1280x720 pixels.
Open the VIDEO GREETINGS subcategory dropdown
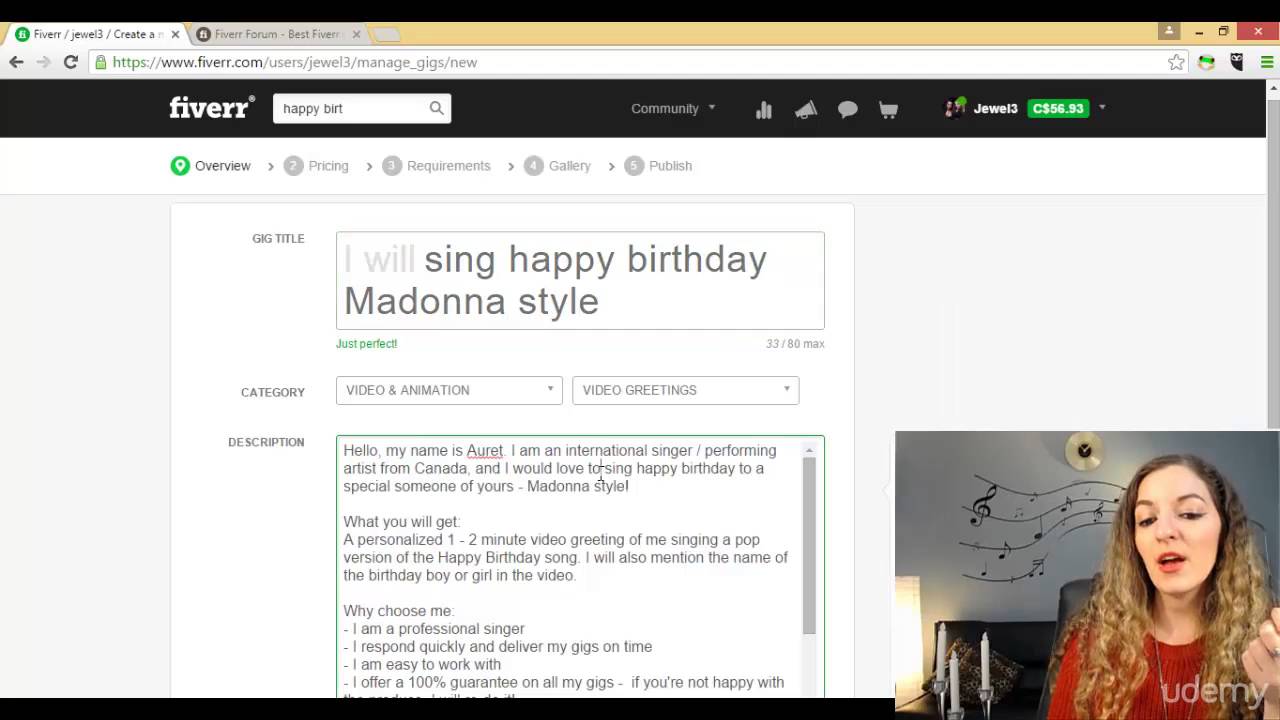pos(685,390)
